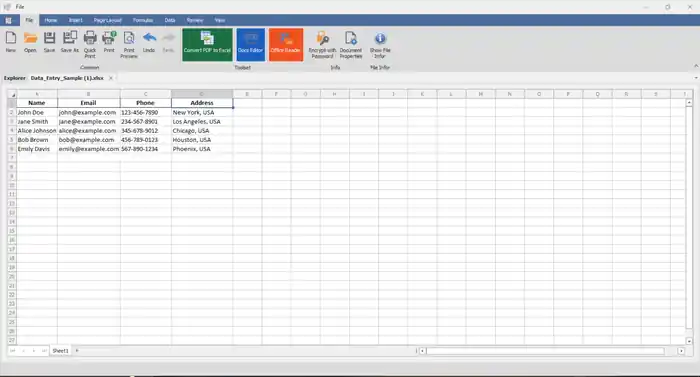Viewport: 700px width, 377px height.
Task: Launch Convert PDF to Excel tool
Action: point(207,45)
